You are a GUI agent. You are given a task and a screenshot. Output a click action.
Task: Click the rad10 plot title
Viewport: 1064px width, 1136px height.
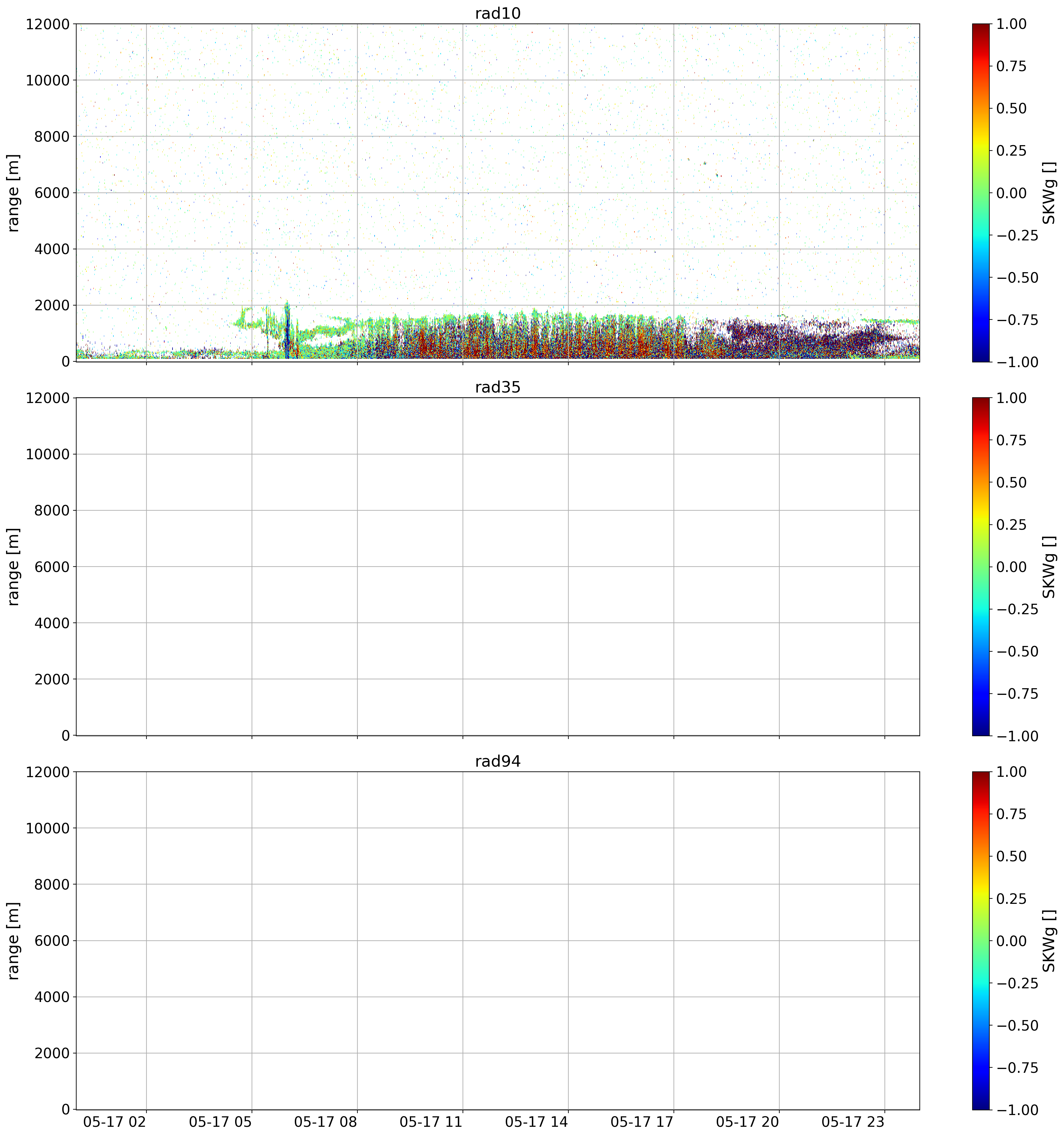[x=498, y=13]
